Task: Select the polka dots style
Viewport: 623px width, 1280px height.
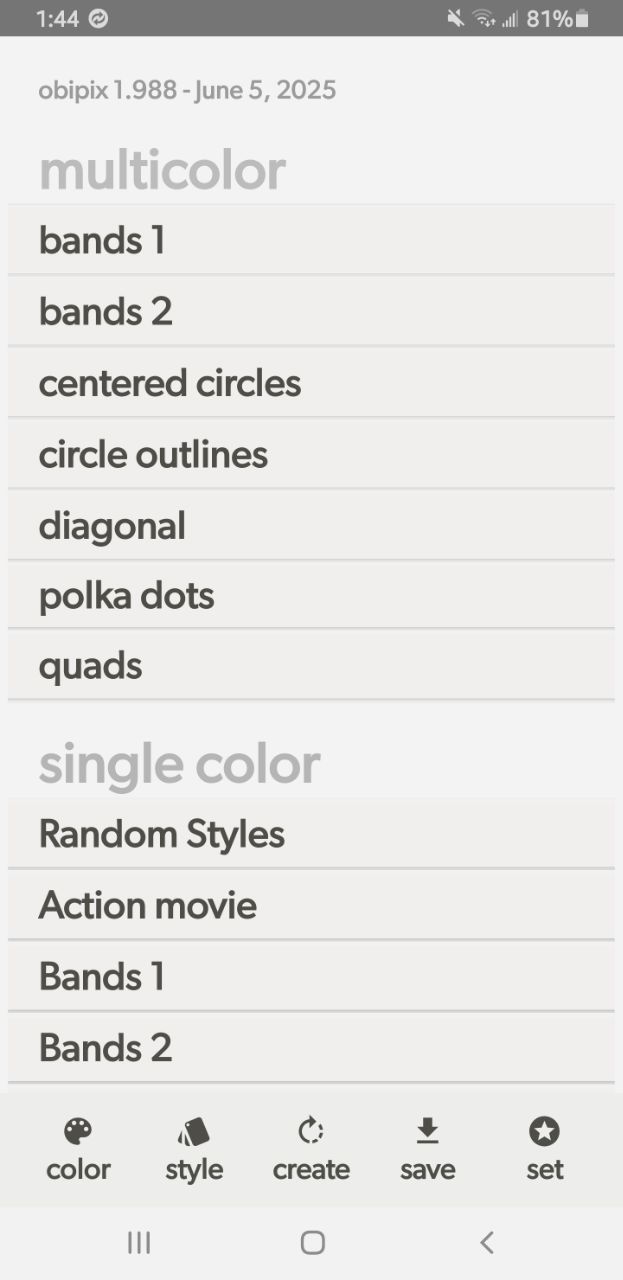Action: [311, 596]
